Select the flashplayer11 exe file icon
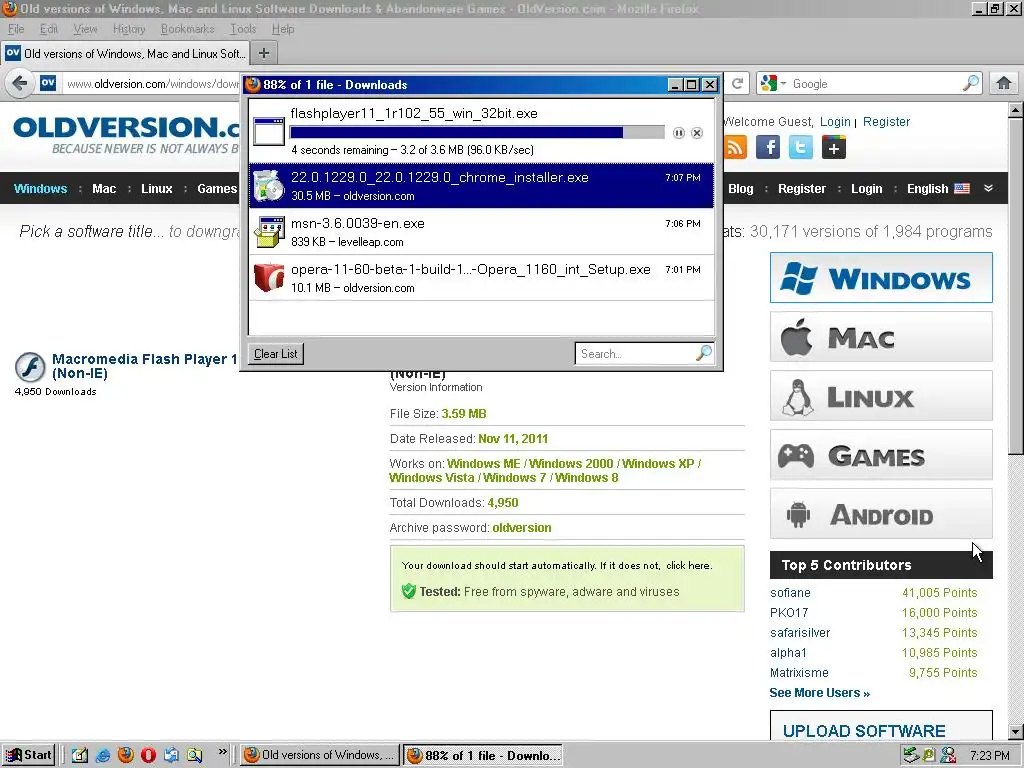This screenshot has width=1024, height=768. click(268, 131)
